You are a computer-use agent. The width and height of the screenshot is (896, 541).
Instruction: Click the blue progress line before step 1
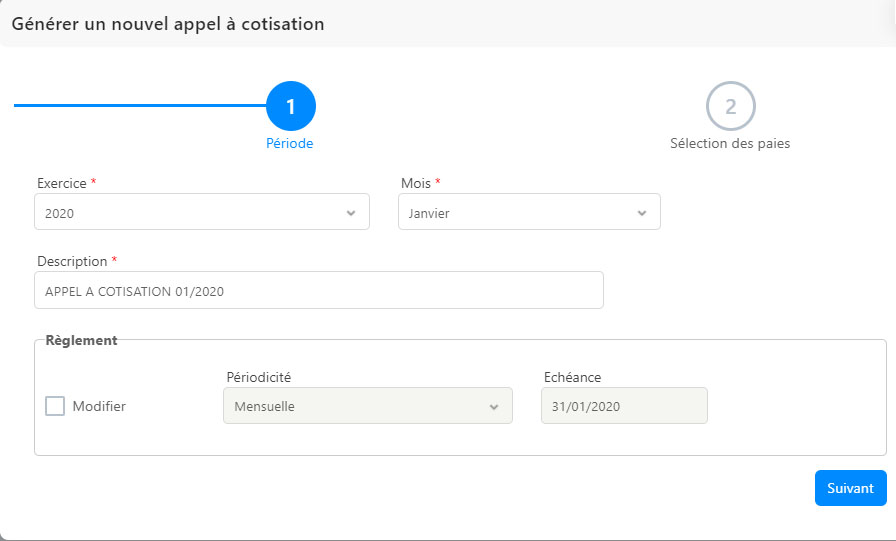pyautogui.click(x=140, y=106)
